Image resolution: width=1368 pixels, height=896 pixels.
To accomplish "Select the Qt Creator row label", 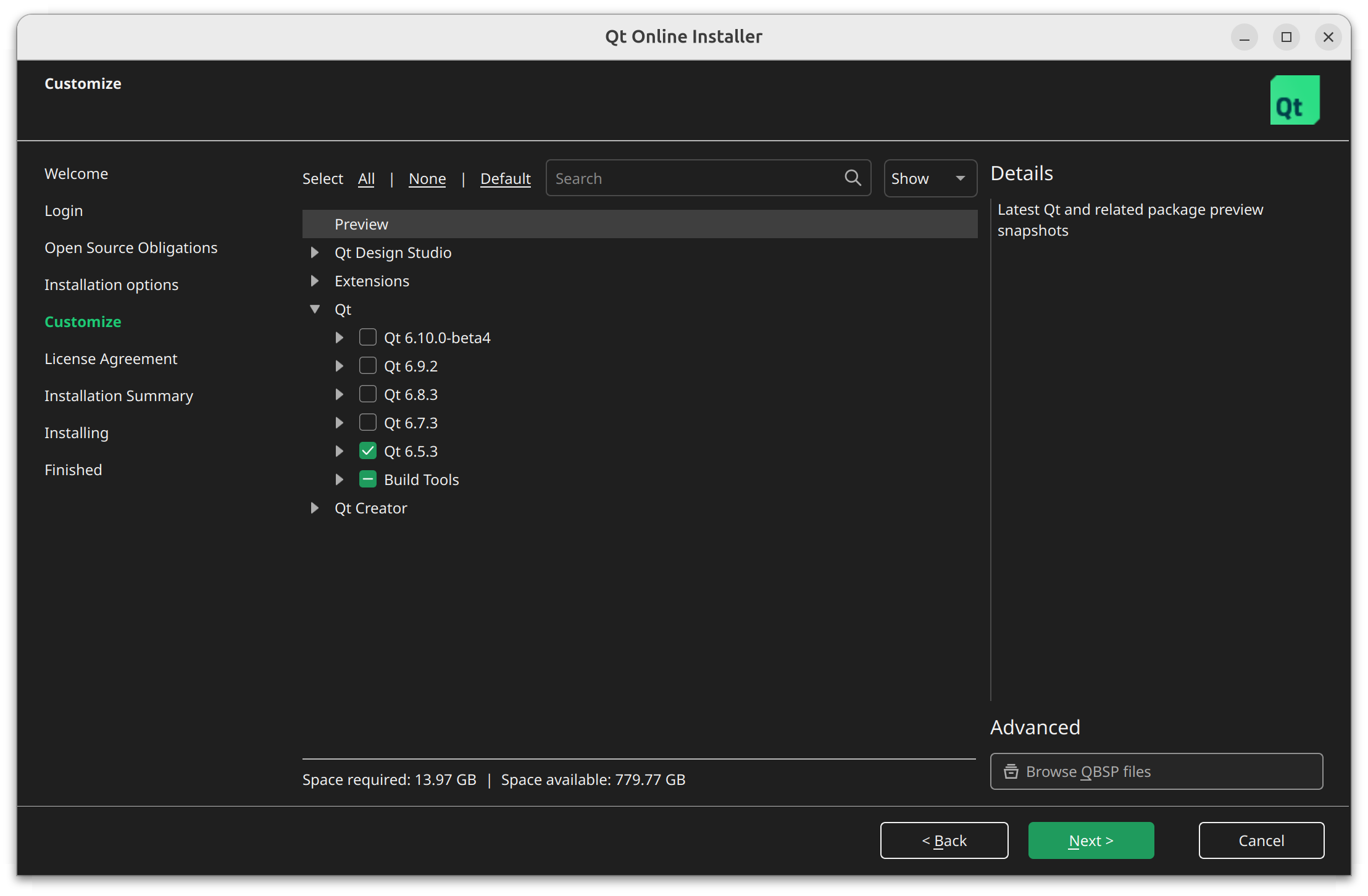I will point(370,508).
